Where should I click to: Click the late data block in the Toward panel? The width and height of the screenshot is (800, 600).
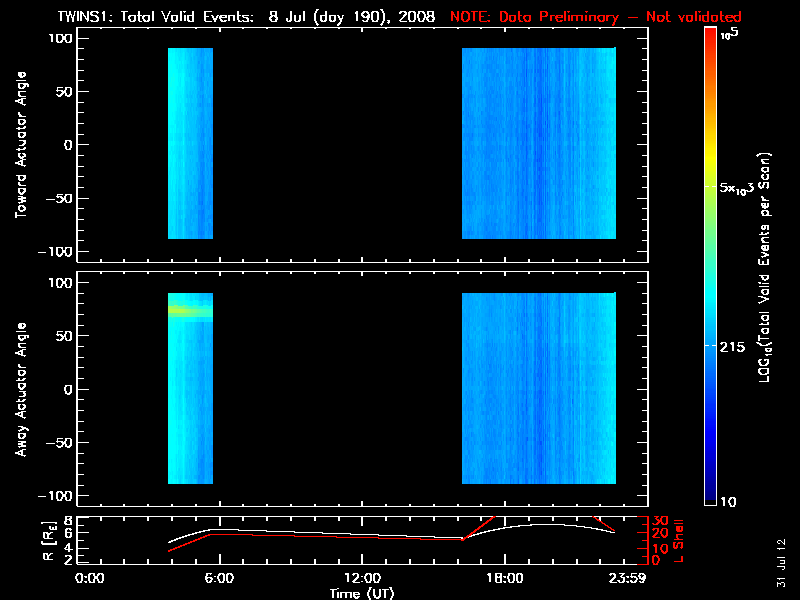[x=539, y=143]
